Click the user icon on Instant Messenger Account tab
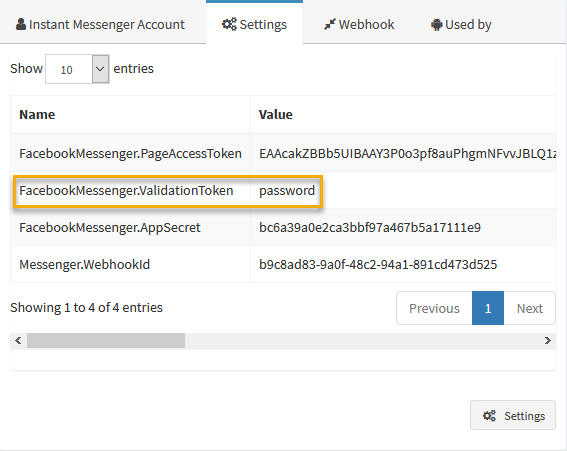The width and height of the screenshot is (567, 451). (x=21, y=24)
